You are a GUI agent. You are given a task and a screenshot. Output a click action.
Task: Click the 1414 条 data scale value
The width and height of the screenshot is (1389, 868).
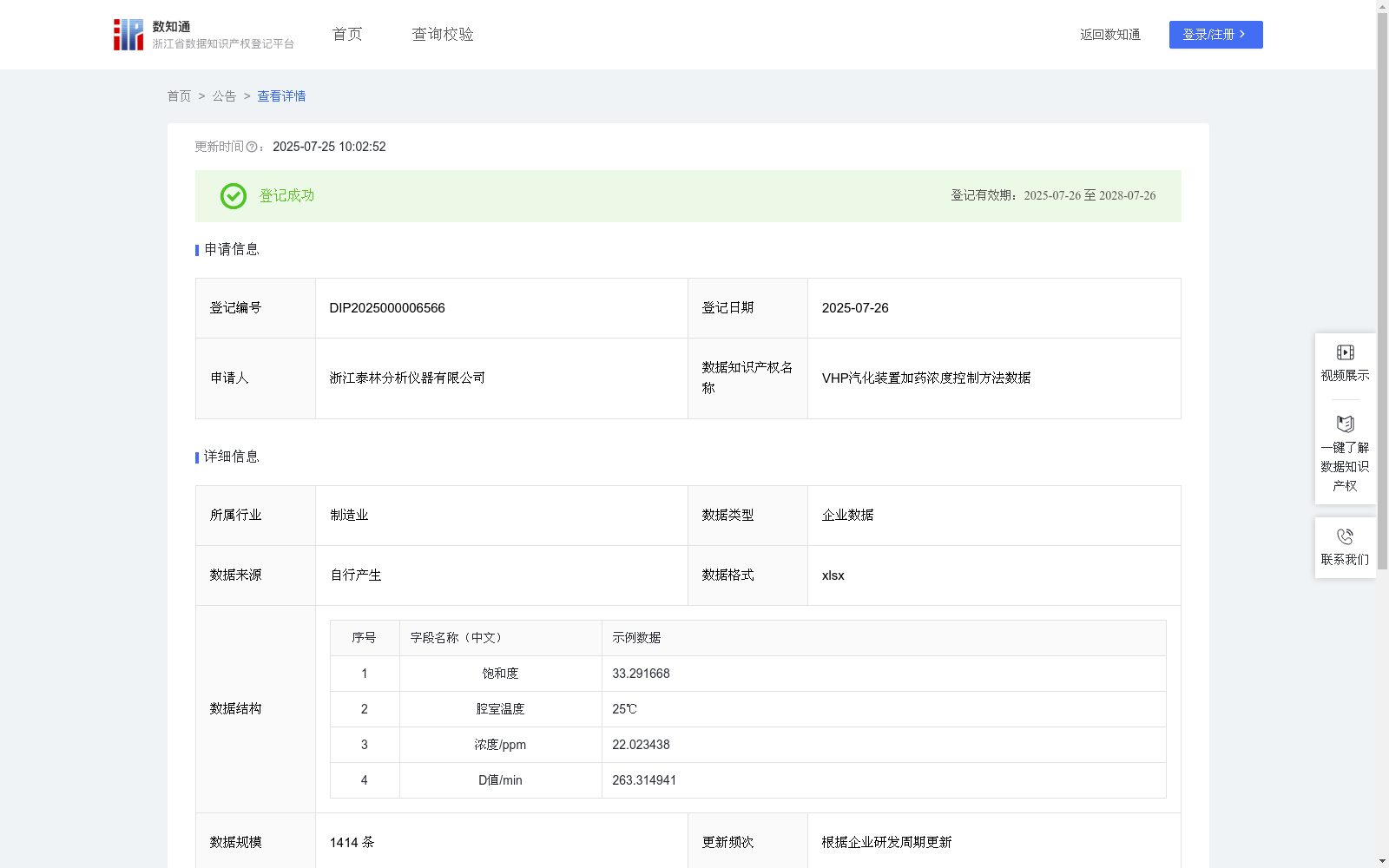352,843
